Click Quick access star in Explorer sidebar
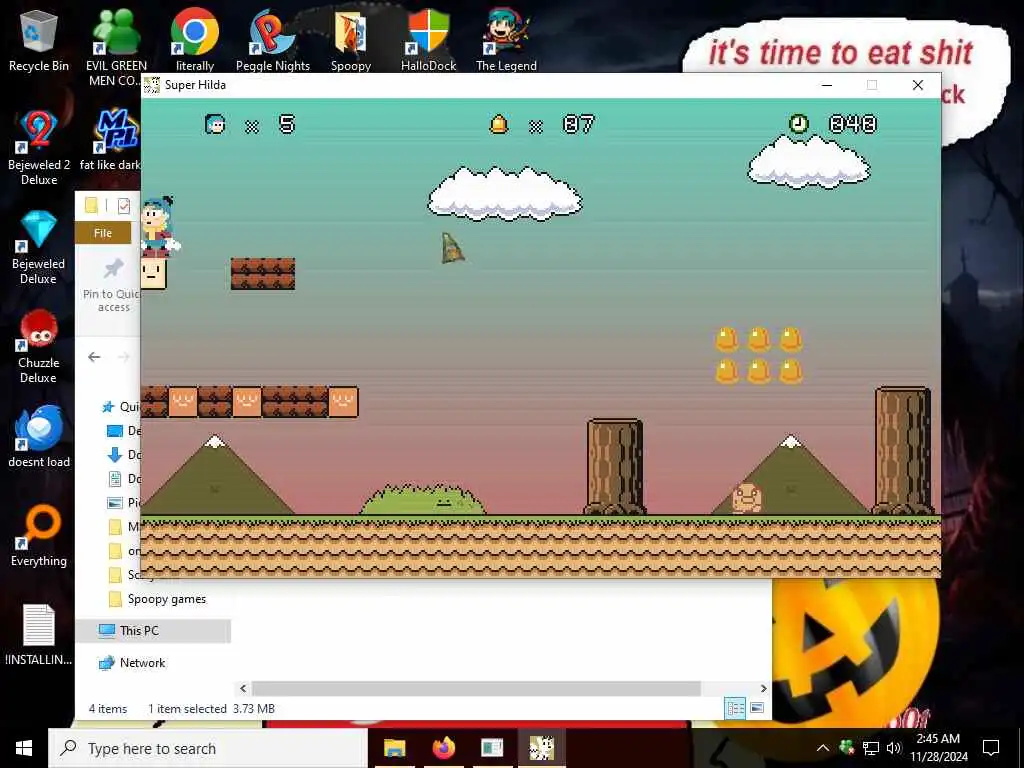Viewport: 1024px width, 768px height. (108, 407)
